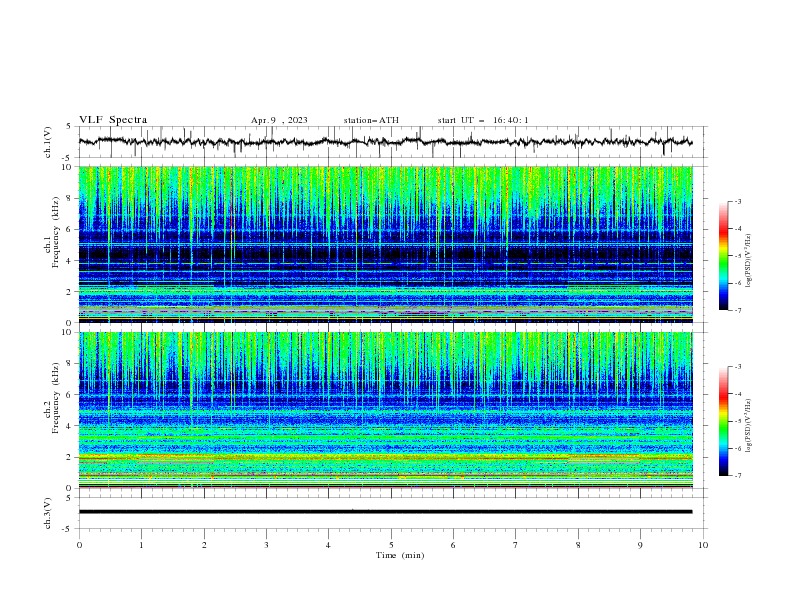
Task: Click the ch.1 spectrogram panel
Action: [x=386, y=244]
